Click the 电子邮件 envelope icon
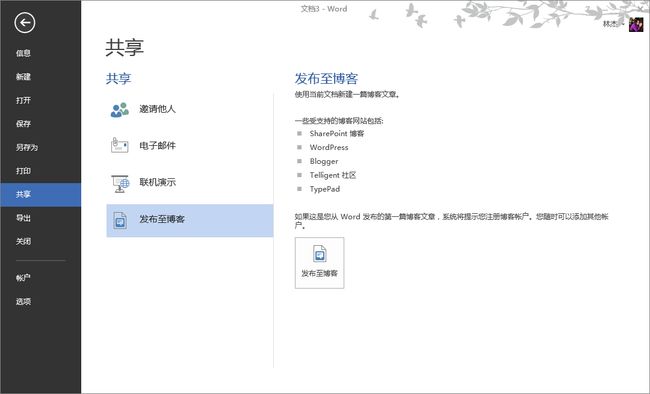 point(120,146)
